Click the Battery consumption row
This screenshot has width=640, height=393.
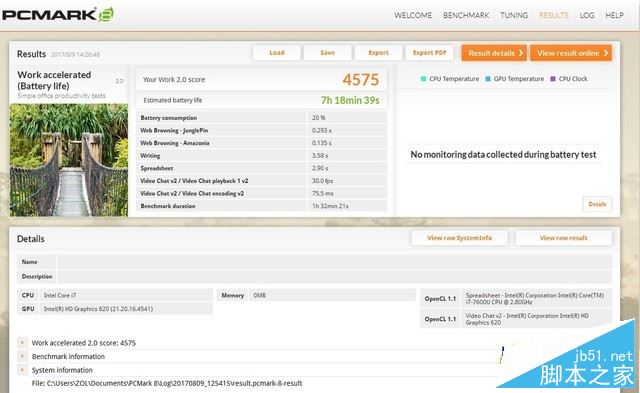tap(262, 118)
